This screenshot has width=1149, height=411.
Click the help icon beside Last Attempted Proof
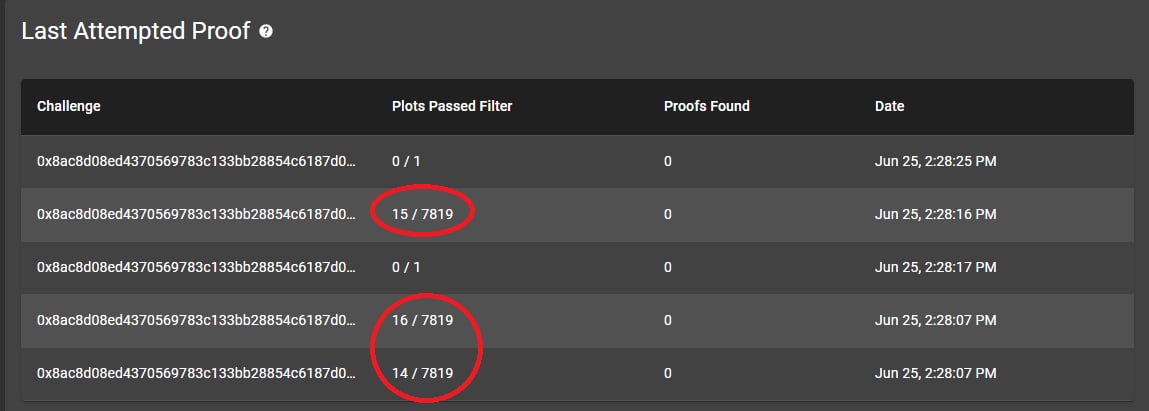tap(267, 32)
